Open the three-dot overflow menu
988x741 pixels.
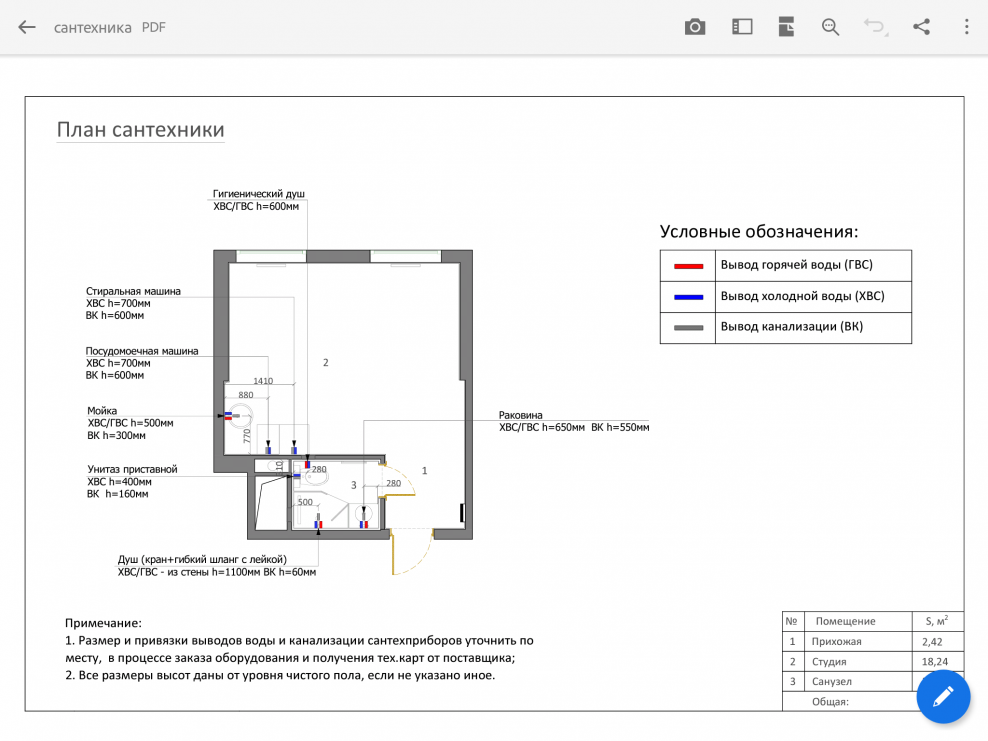(x=966, y=27)
